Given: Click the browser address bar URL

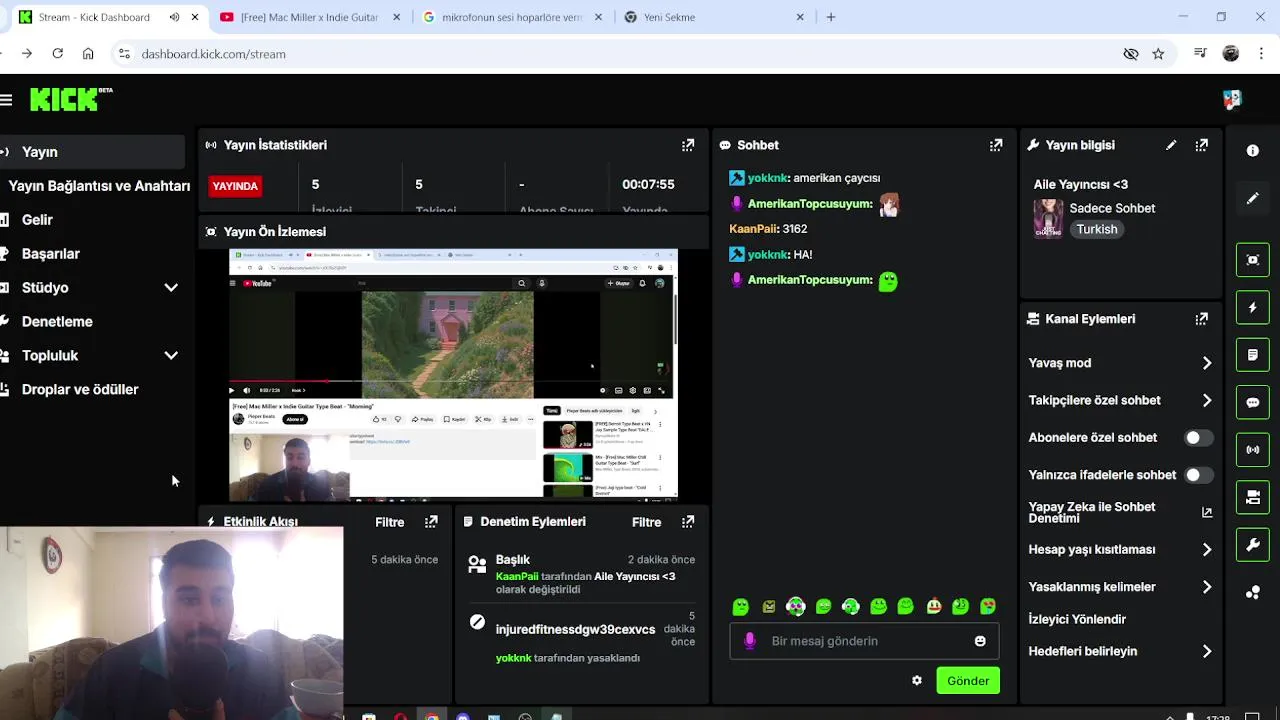Looking at the screenshot, I should [213, 54].
